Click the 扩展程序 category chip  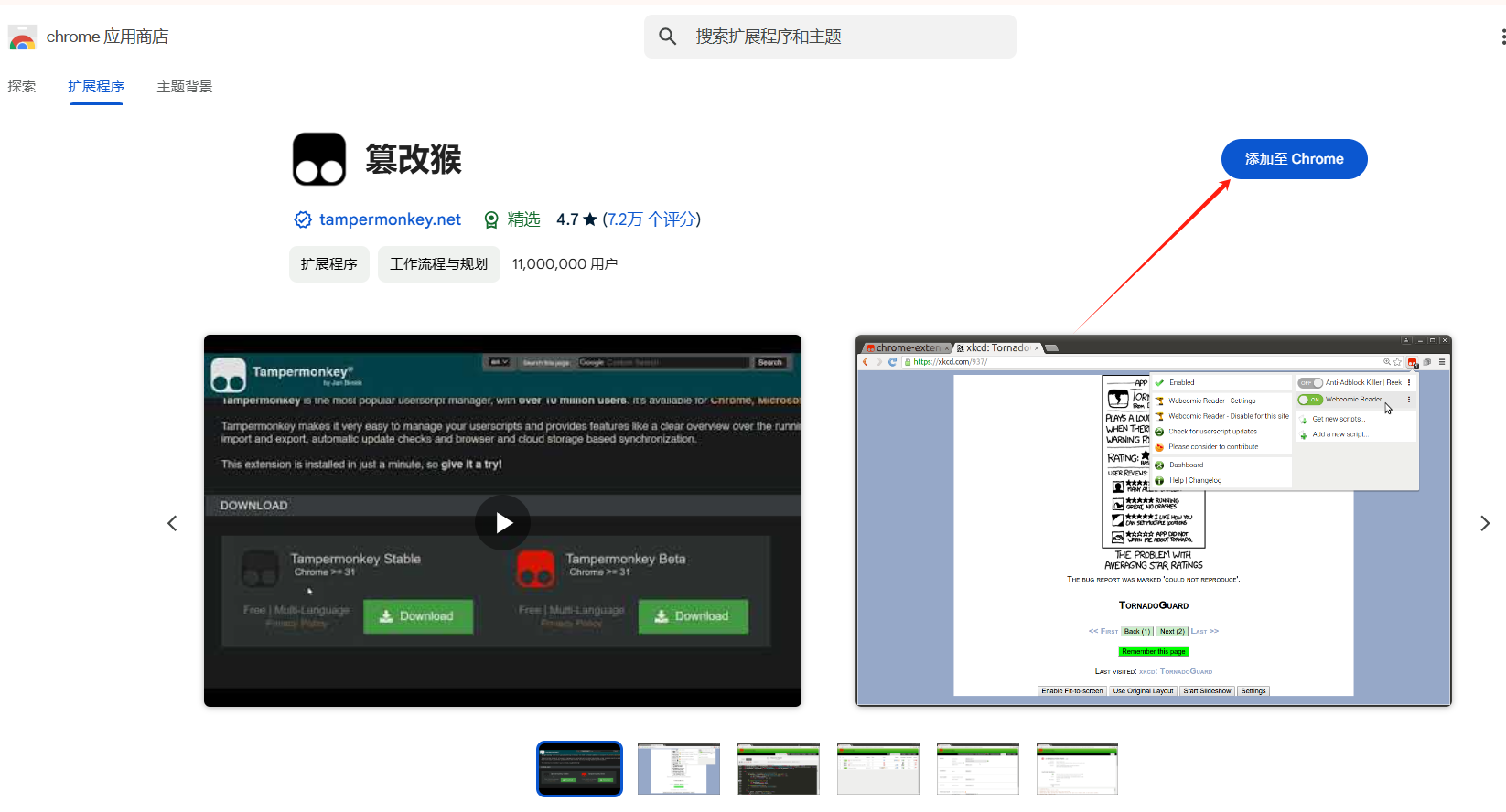pyautogui.click(x=329, y=264)
